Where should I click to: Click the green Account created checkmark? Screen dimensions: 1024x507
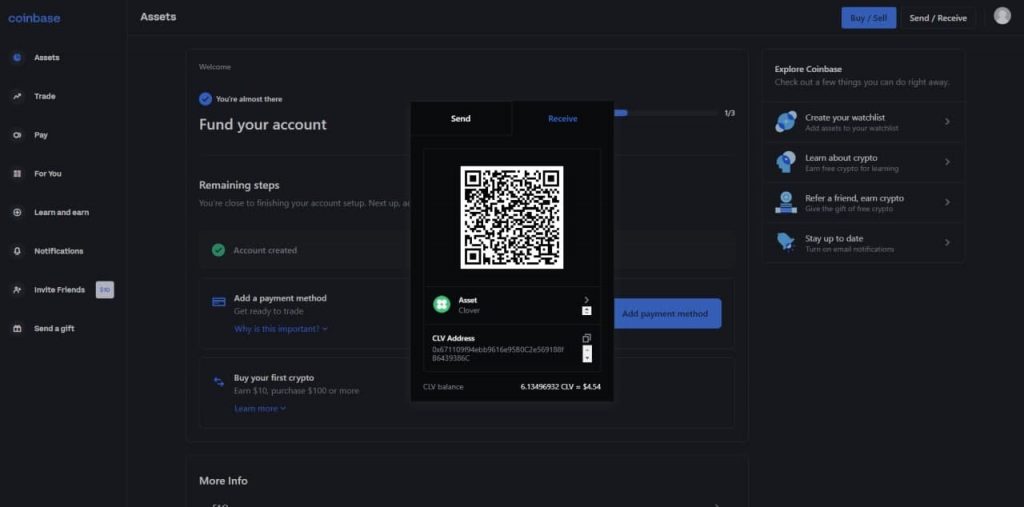(219, 250)
